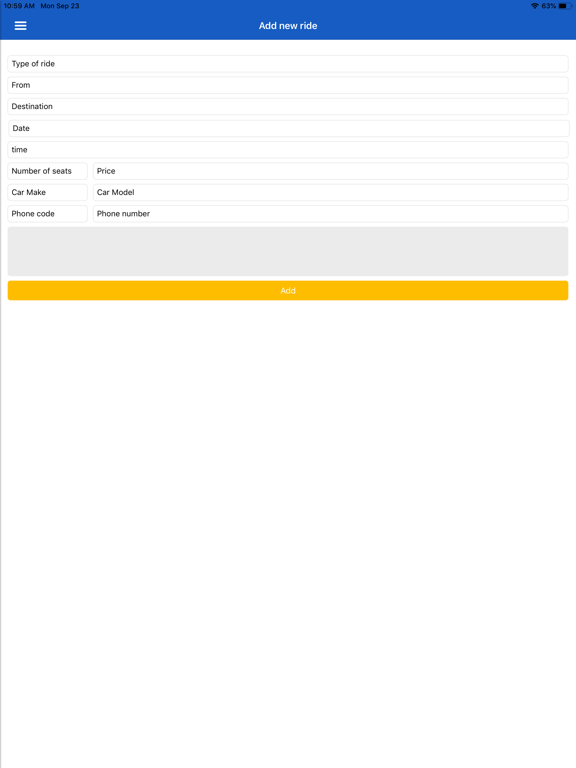Select the Type of ride field
The image size is (576, 768).
pyautogui.click(x=288, y=64)
